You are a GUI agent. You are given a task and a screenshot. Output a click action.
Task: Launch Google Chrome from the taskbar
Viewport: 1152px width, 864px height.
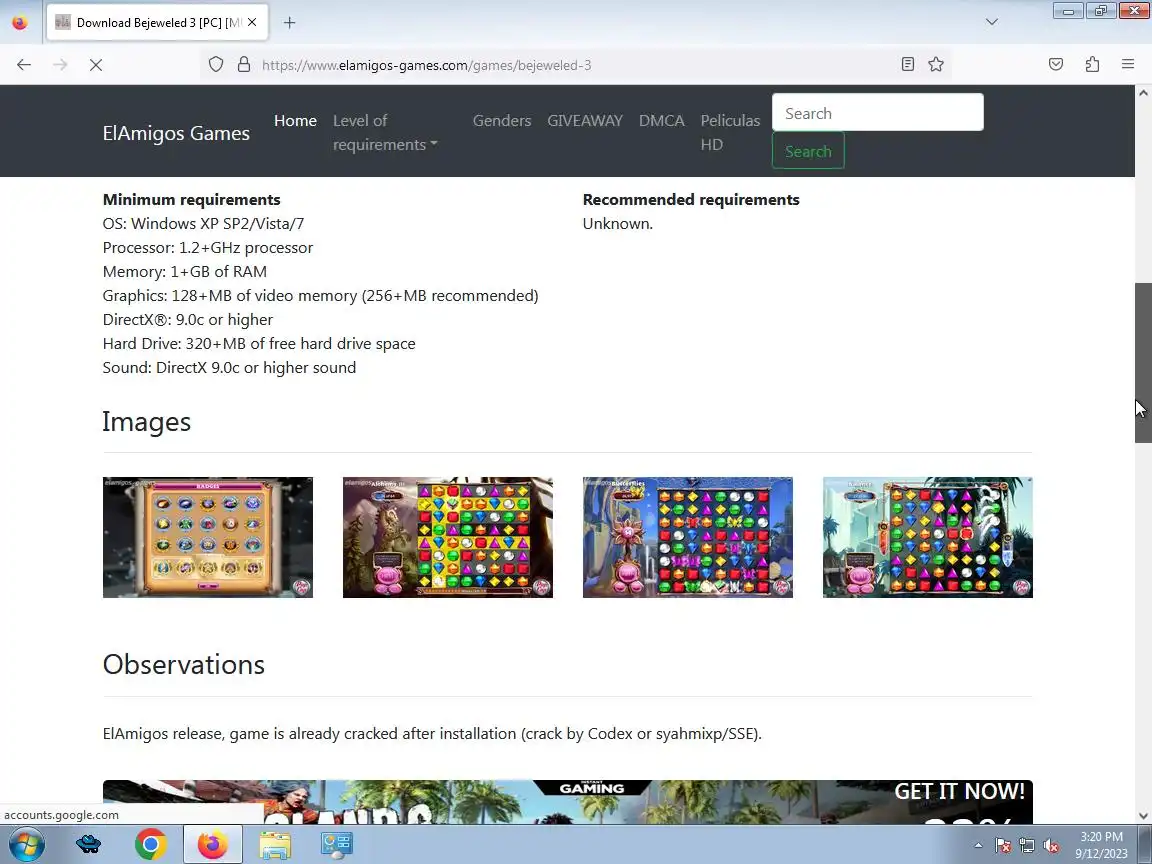pos(151,844)
